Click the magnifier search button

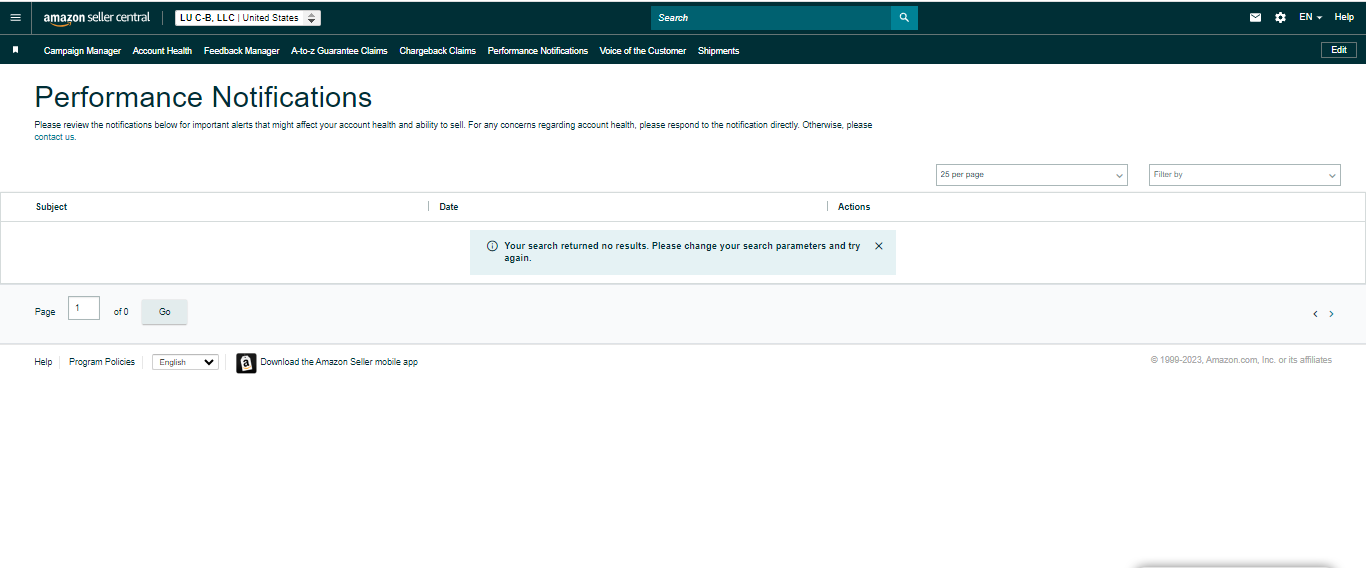tap(904, 18)
